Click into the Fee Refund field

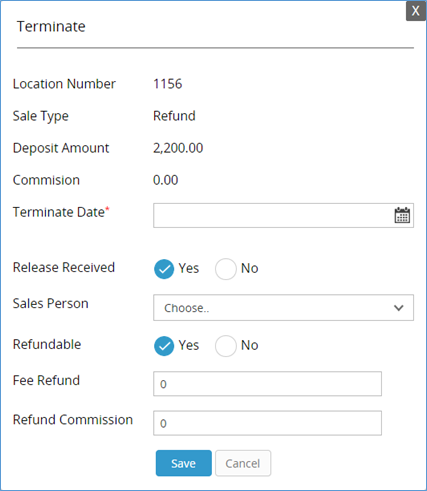pyautogui.click(x=267, y=384)
